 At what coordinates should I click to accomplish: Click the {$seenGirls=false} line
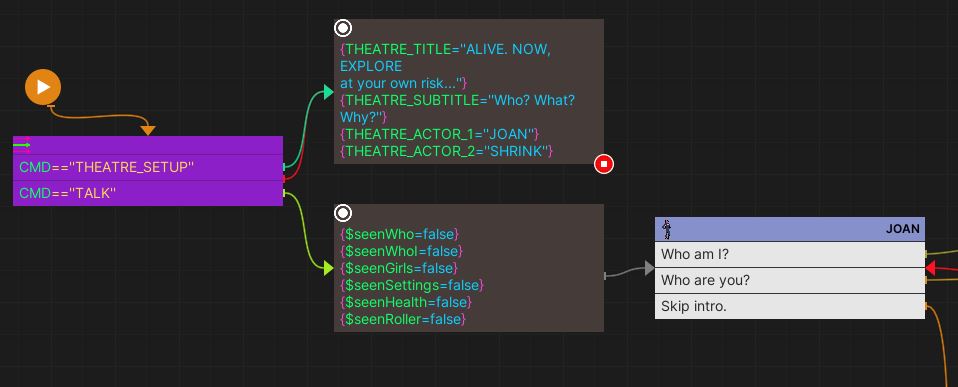(x=399, y=268)
